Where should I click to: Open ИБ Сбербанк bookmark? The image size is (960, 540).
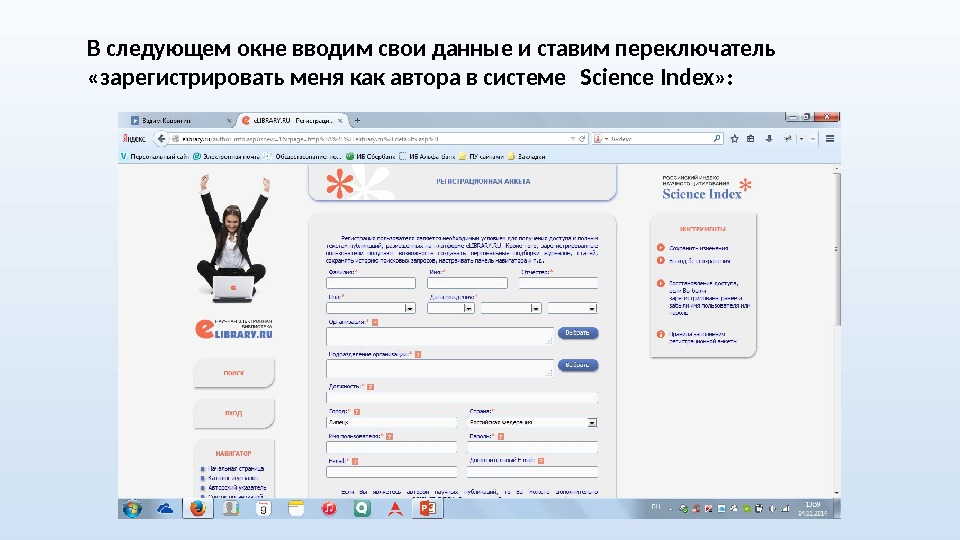click(370, 157)
